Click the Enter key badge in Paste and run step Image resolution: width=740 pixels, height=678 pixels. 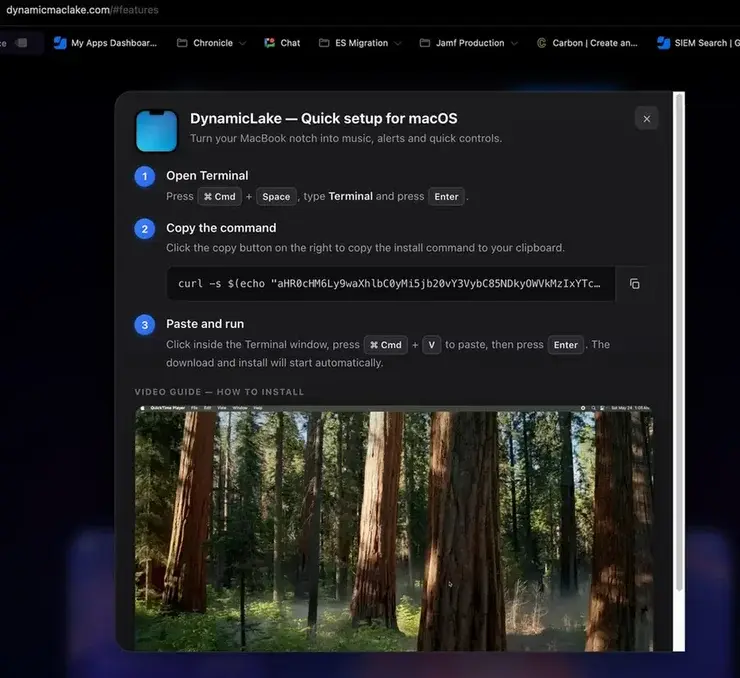click(565, 345)
